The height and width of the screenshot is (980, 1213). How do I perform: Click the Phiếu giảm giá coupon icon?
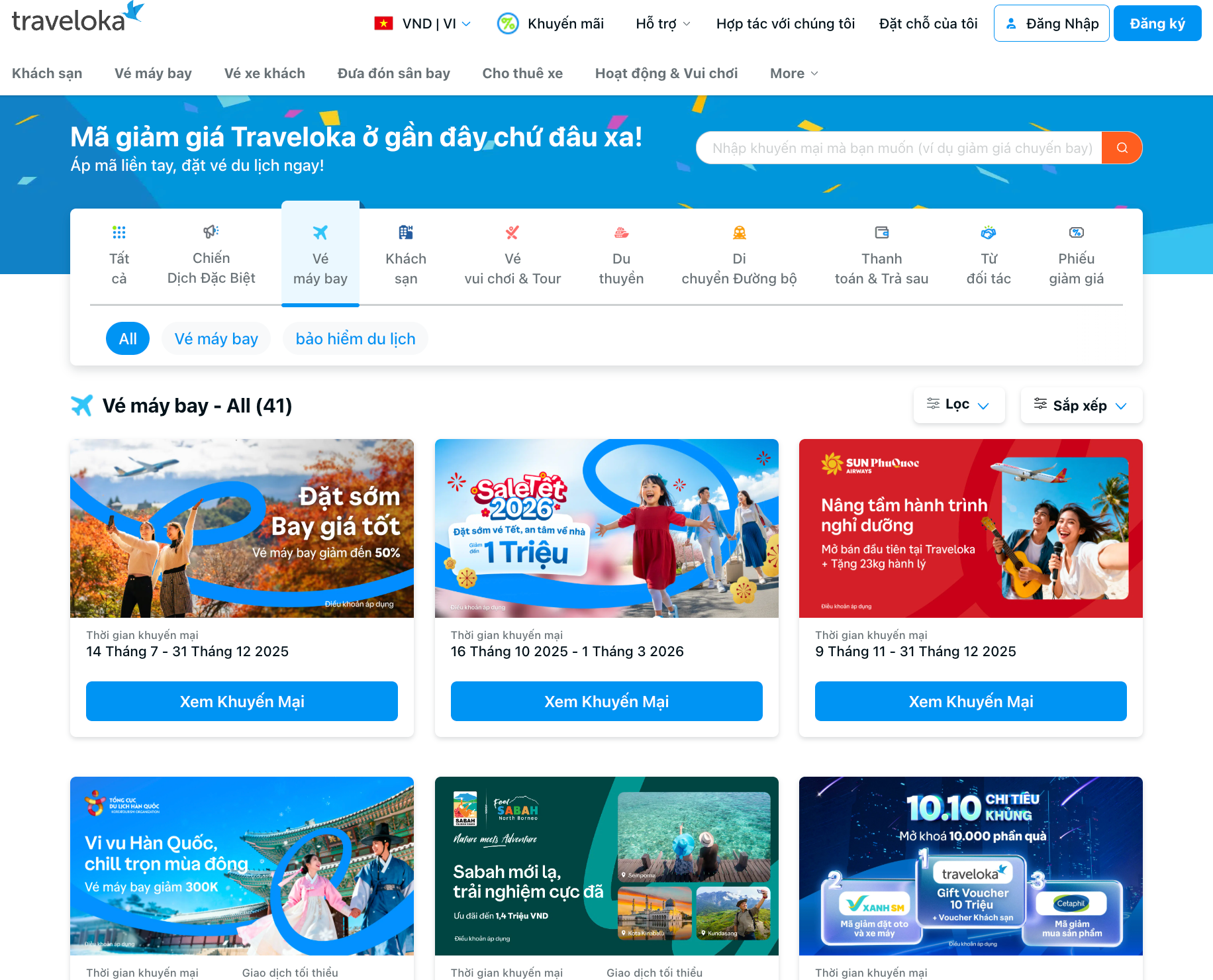pyautogui.click(x=1077, y=232)
